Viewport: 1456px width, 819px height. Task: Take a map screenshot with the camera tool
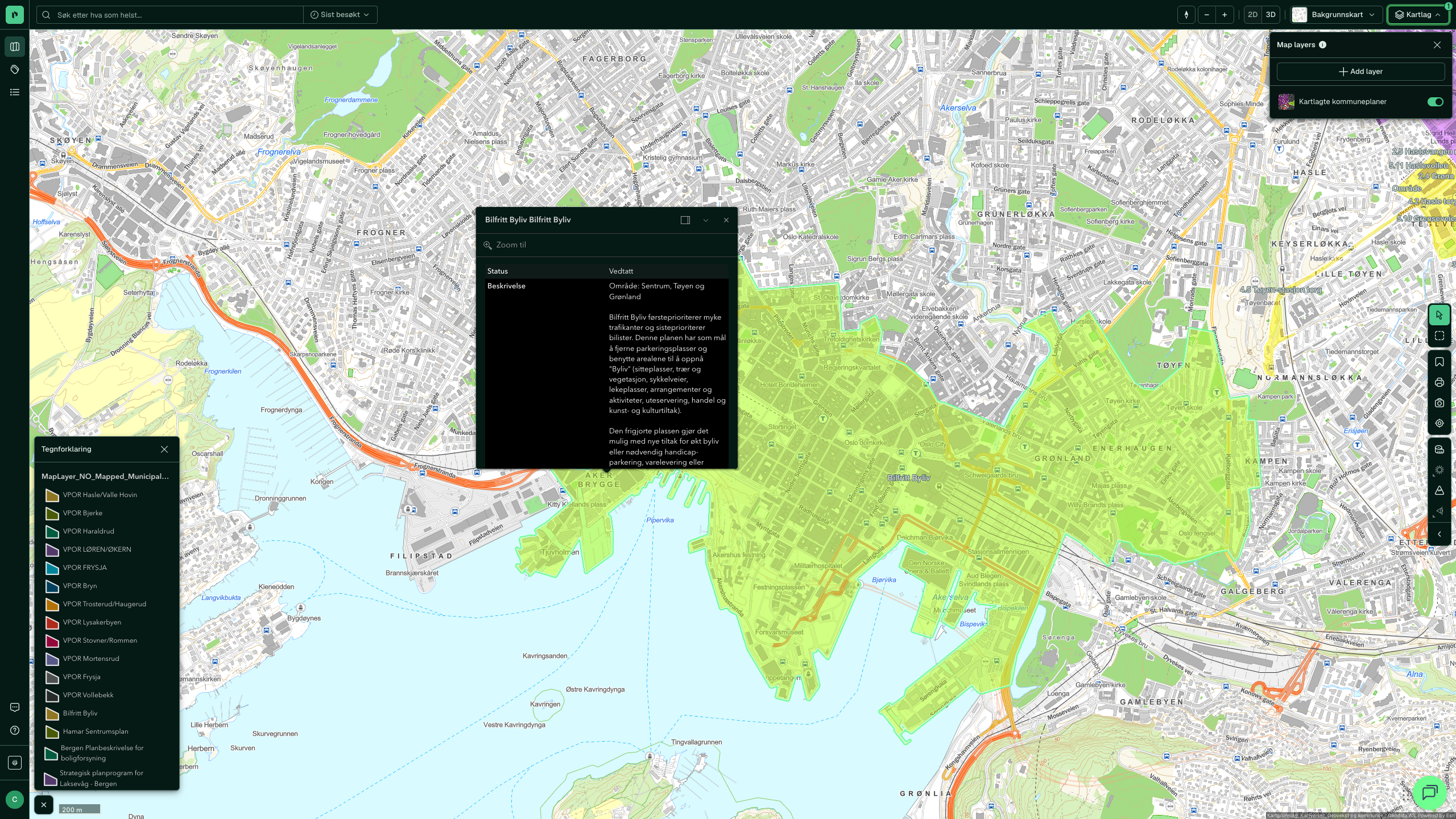point(1440,403)
